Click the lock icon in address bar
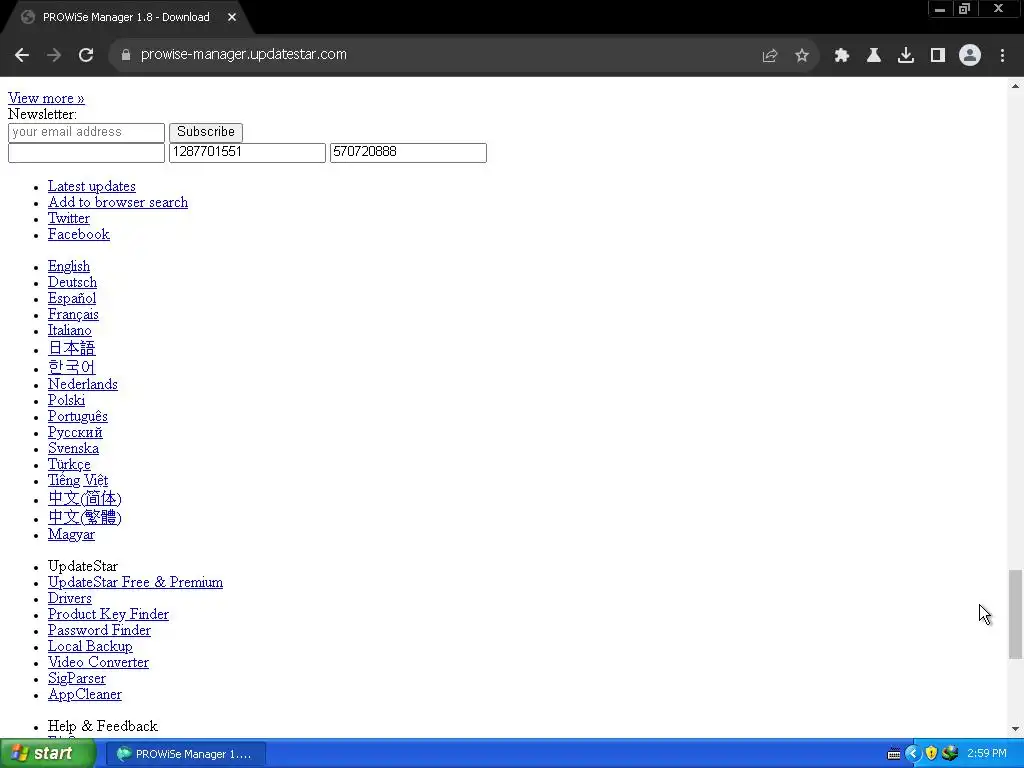The height and width of the screenshot is (768, 1024). point(126,55)
